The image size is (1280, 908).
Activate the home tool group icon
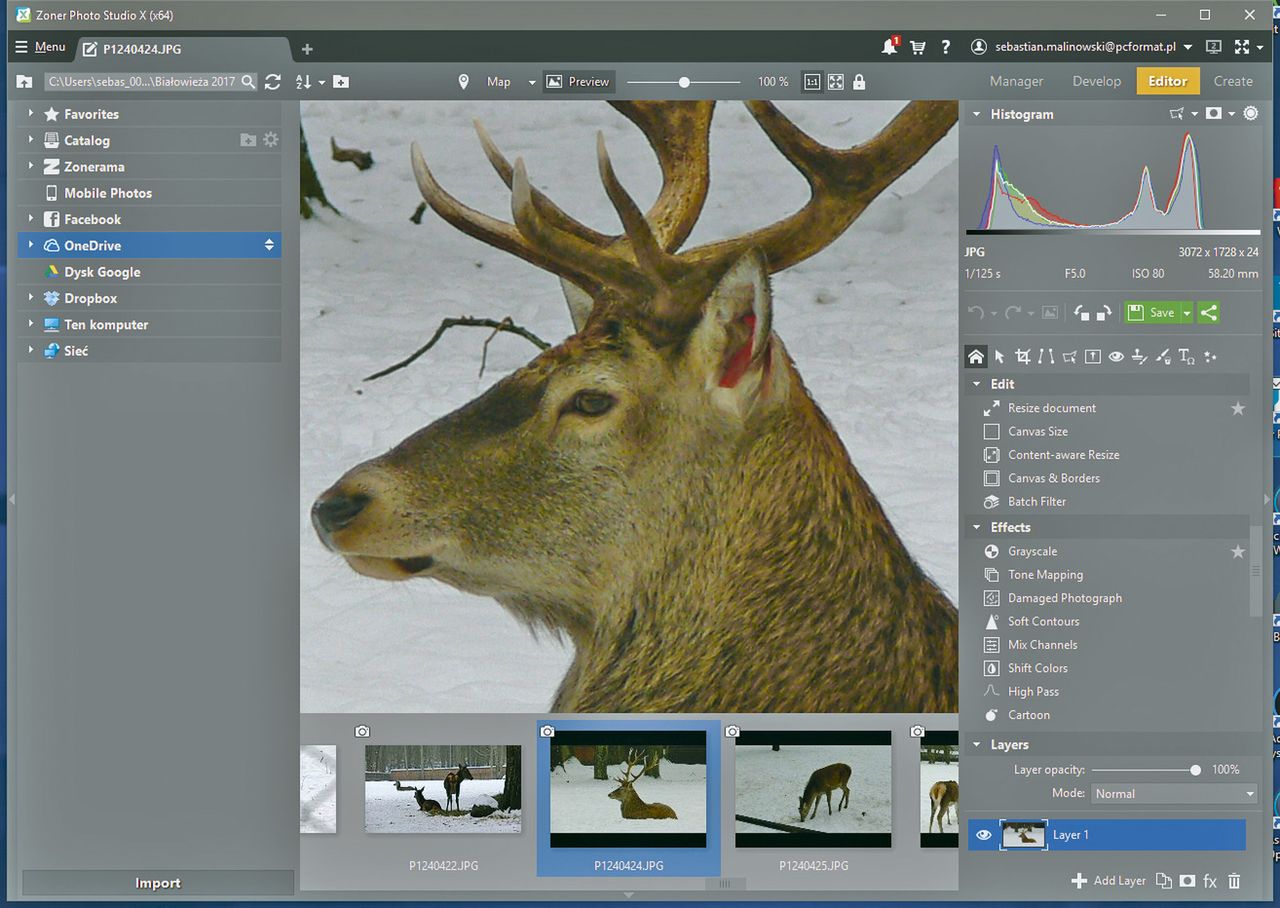tap(976, 356)
